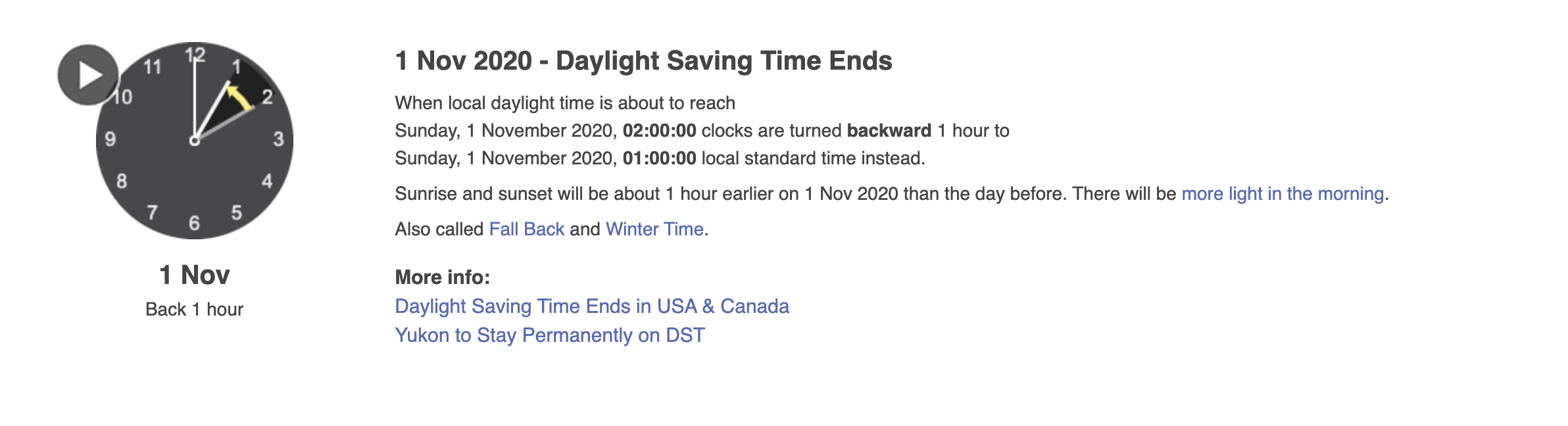Click the "More info:" label
The height and width of the screenshot is (426, 1568).
pos(443,277)
